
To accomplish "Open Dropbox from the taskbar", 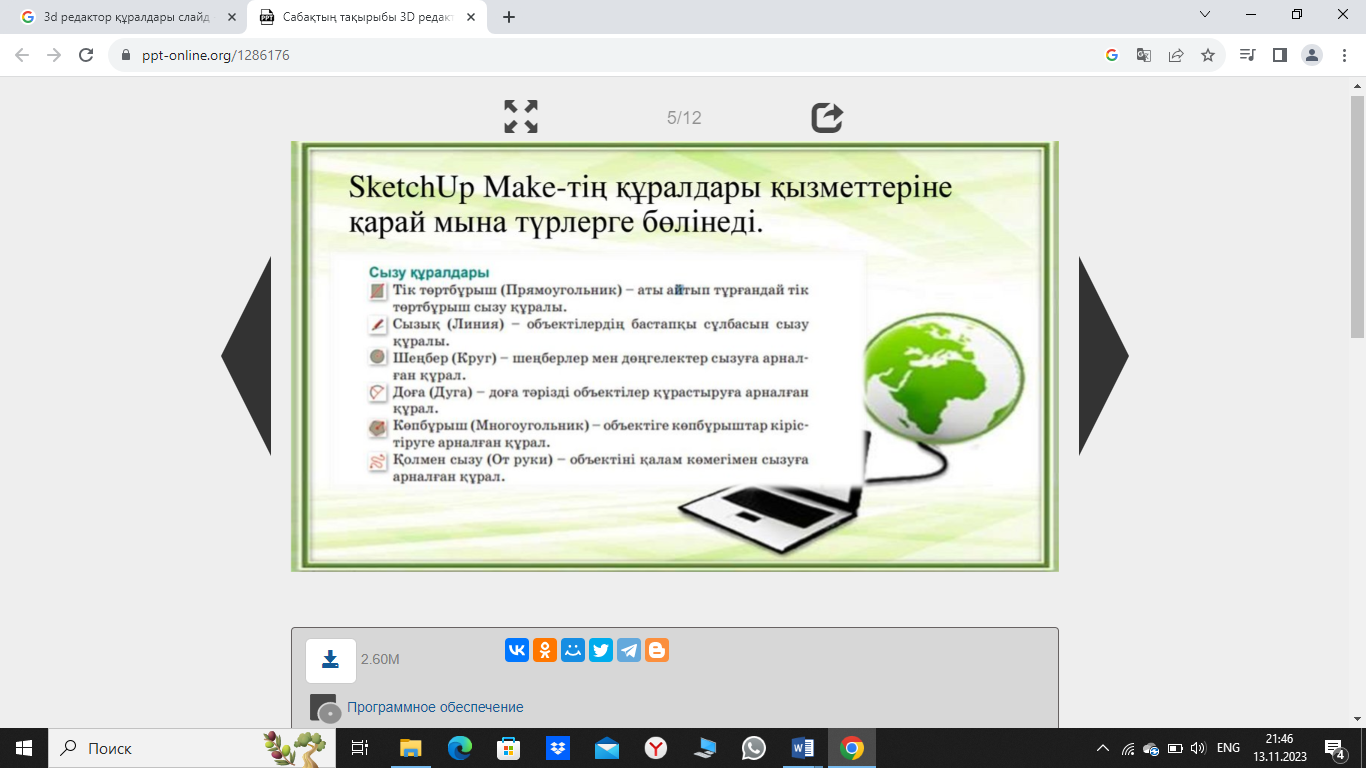I will click(557, 748).
